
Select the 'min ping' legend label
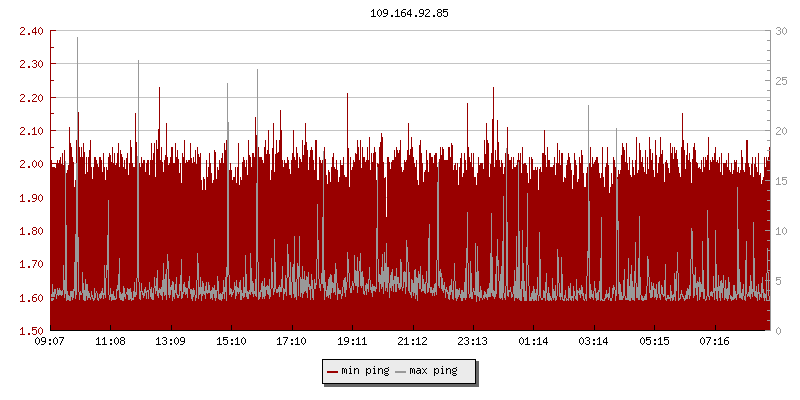pos(364,371)
